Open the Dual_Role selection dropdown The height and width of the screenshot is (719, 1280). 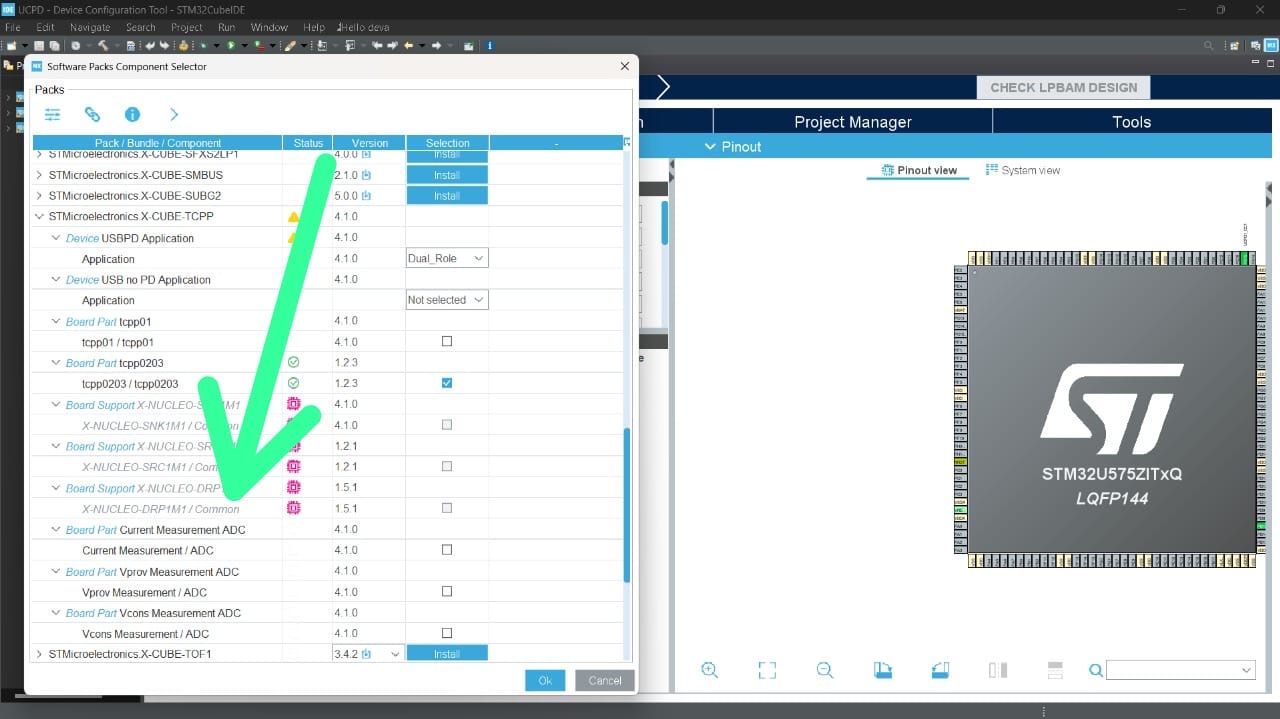[x=446, y=257]
